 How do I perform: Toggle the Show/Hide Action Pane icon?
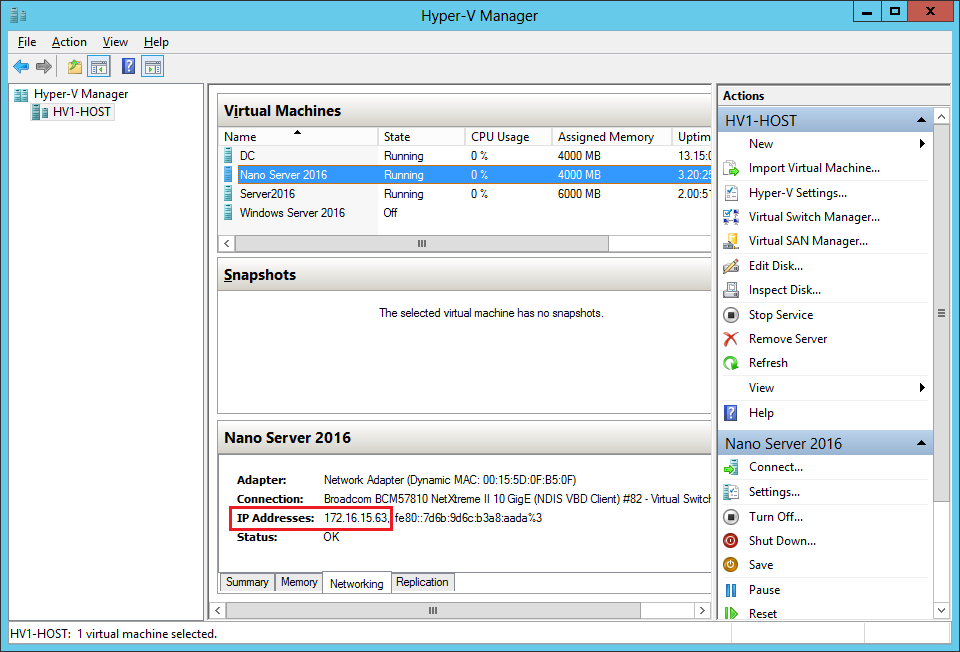click(152, 66)
